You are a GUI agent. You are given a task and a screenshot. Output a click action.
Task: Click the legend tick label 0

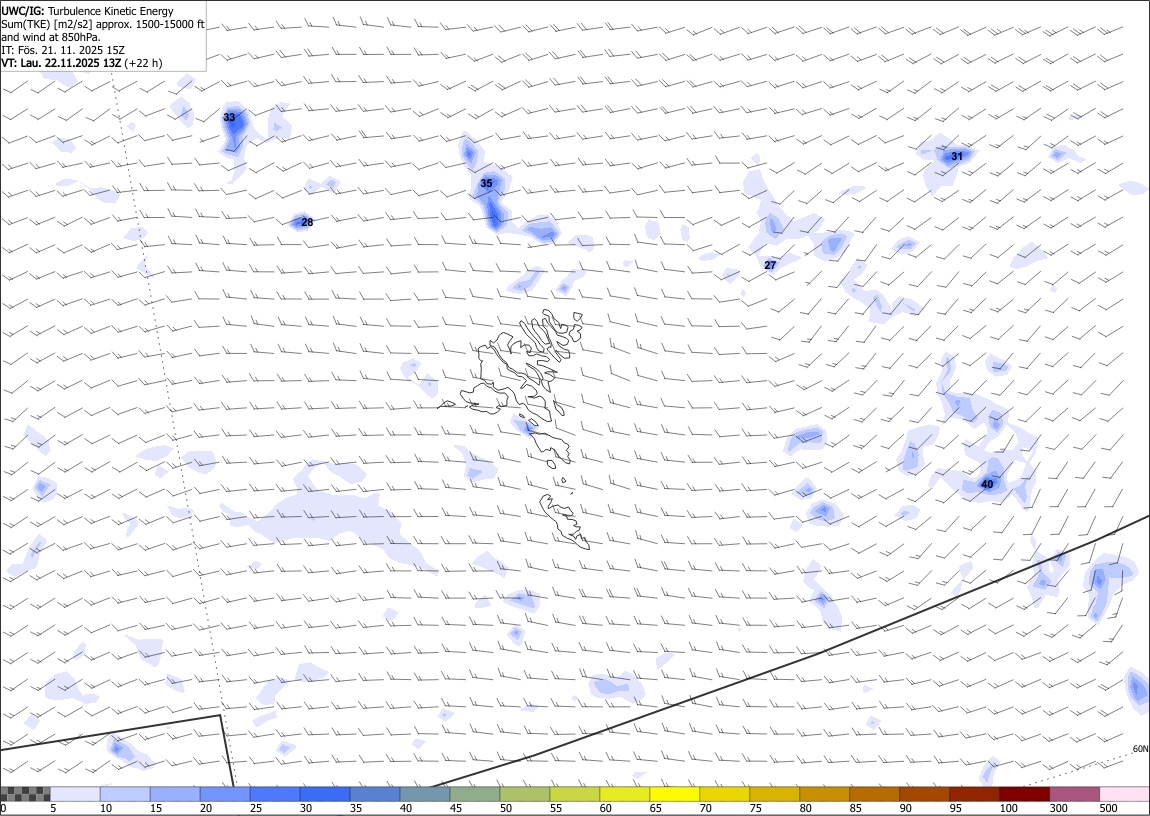[4, 808]
